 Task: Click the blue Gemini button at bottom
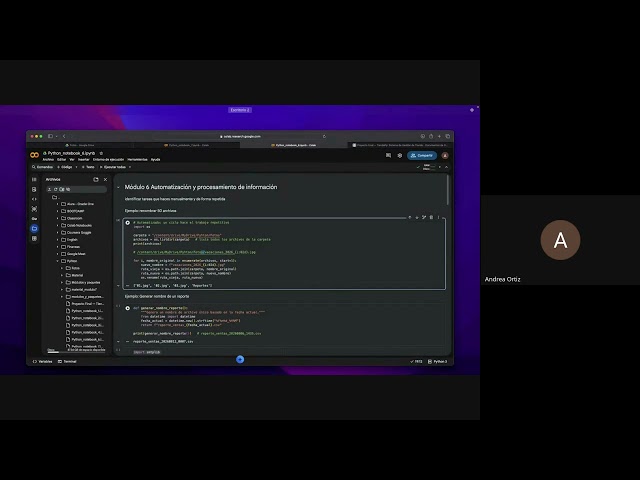(240, 359)
